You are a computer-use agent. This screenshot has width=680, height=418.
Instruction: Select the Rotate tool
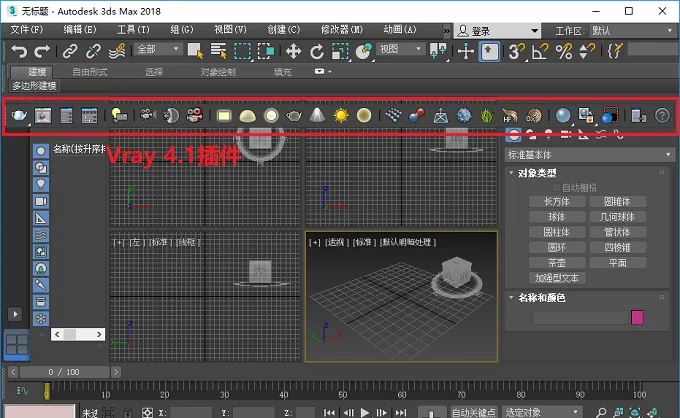pos(317,52)
